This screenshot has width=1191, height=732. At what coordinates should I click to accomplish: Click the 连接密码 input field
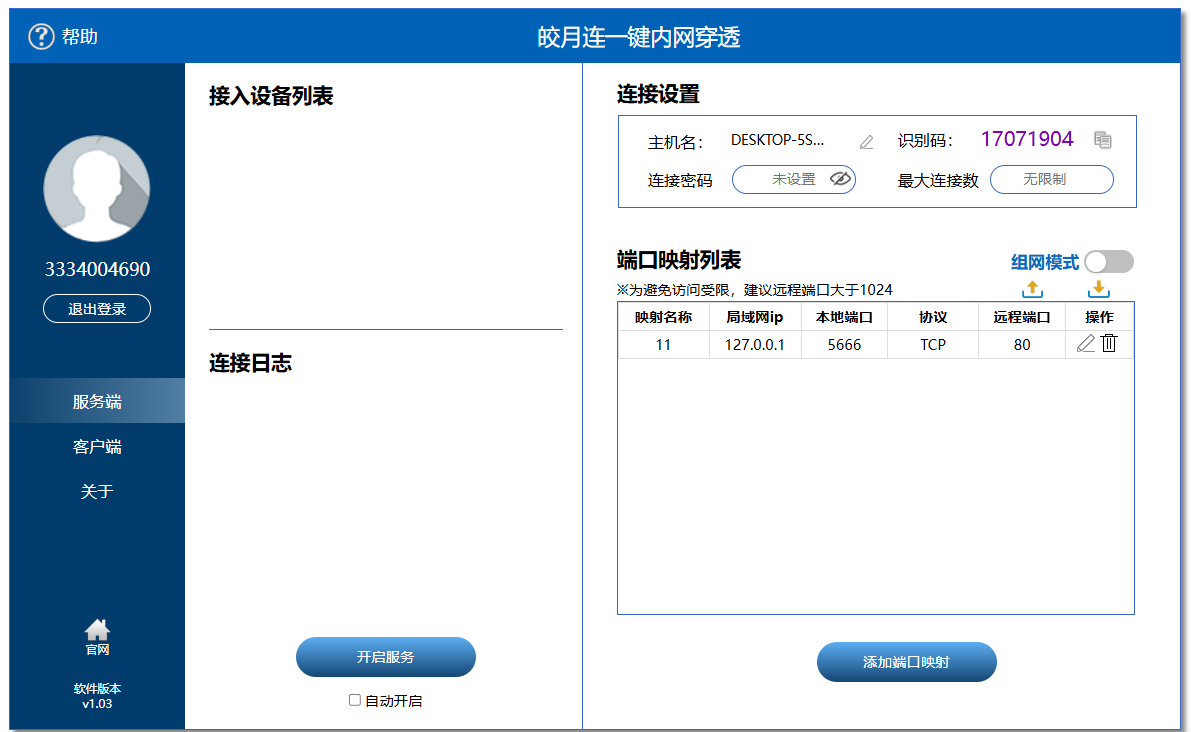click(x=782, y=179)
